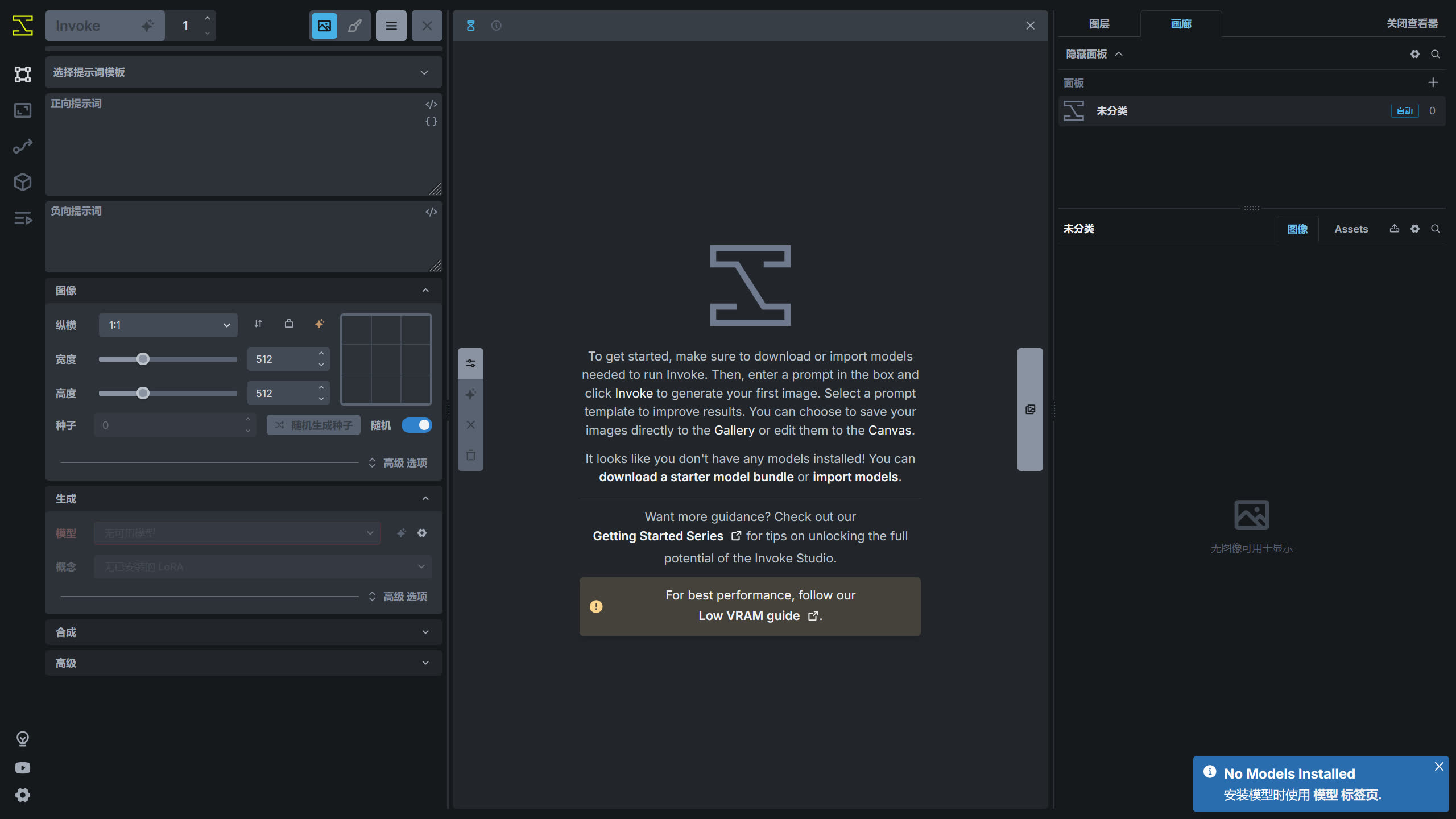Switch to the Assets tab

coord(1351,229)
